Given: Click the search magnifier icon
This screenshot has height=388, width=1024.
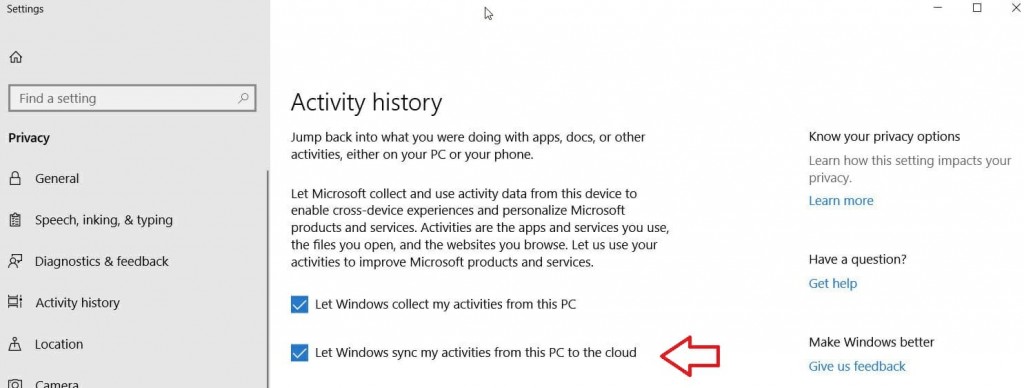Looking at the screenshot, I should click(x=243, y=98).
